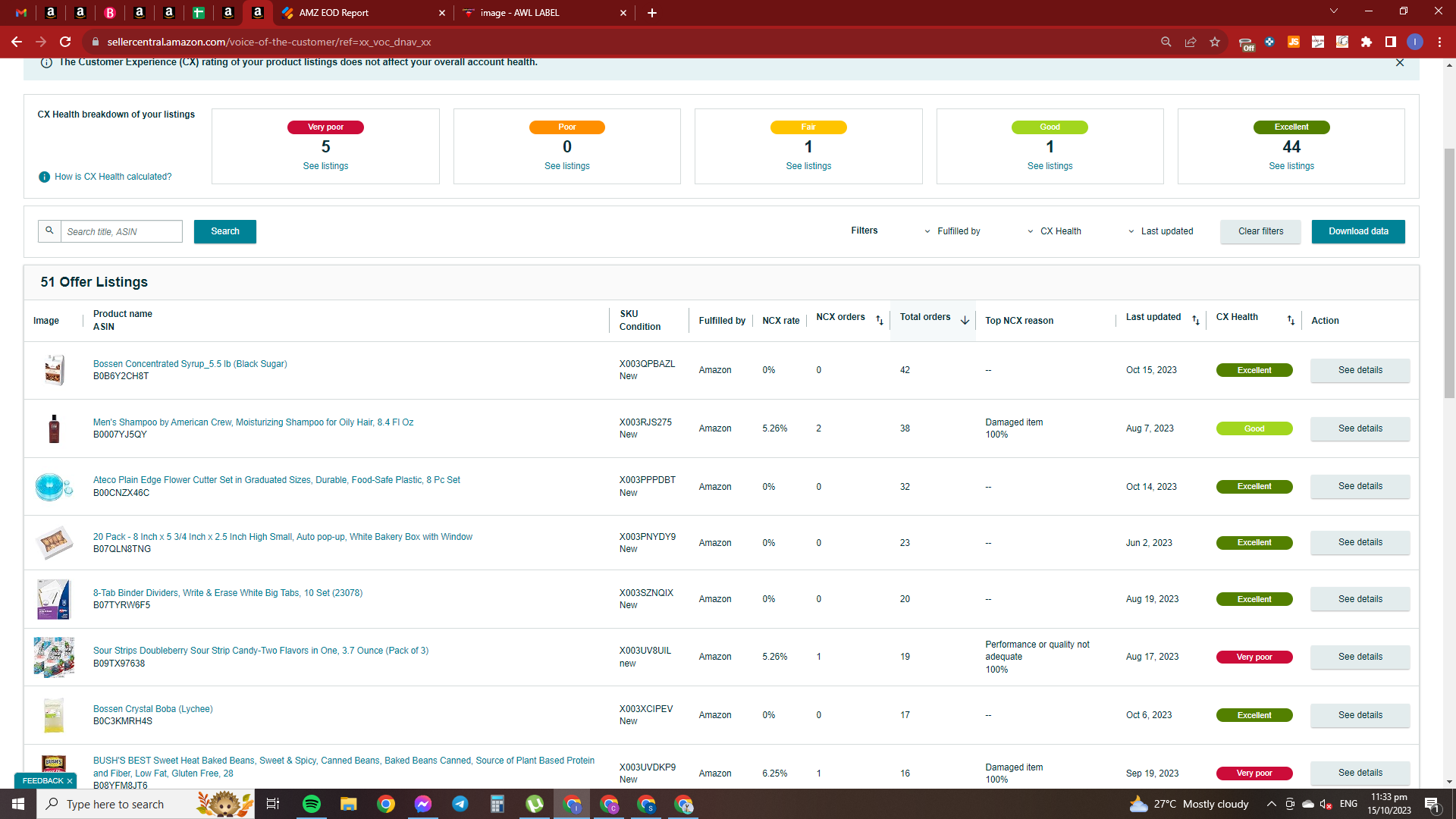Image resolution: width=1456 pixels, height=819 pixels.
Task: Open Men's Shampoo by American Crew listing
Action: [x=253, y=422]
